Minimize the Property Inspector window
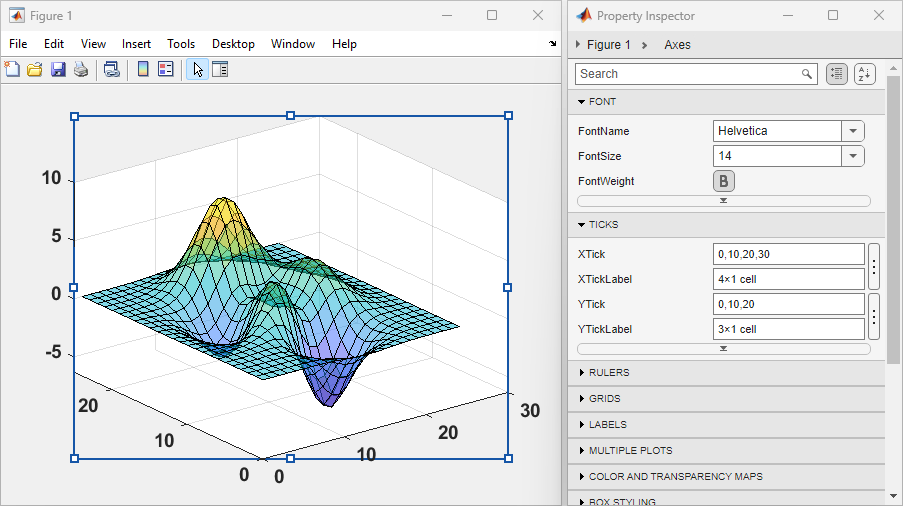 pos(788,16)
